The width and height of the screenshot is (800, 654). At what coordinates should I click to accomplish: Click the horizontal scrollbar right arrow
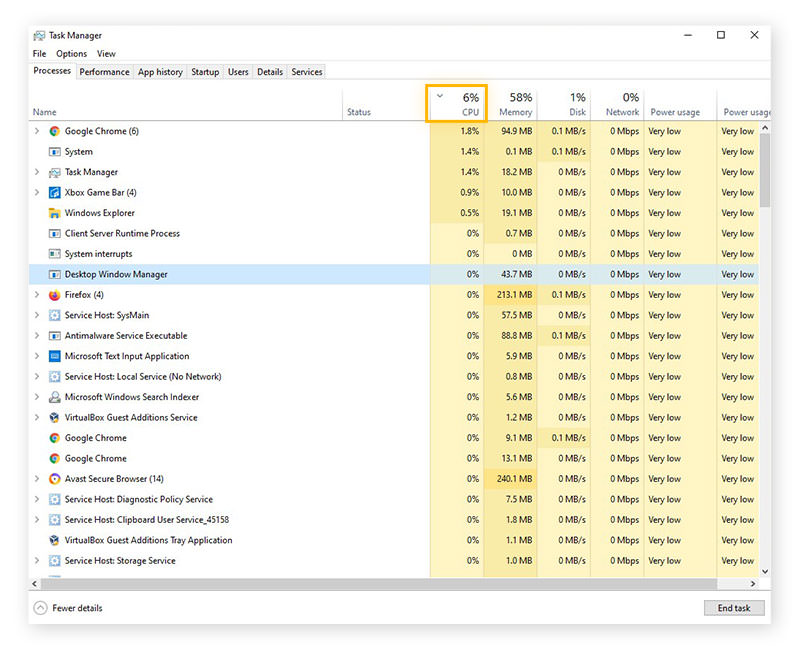coord(753,584)
